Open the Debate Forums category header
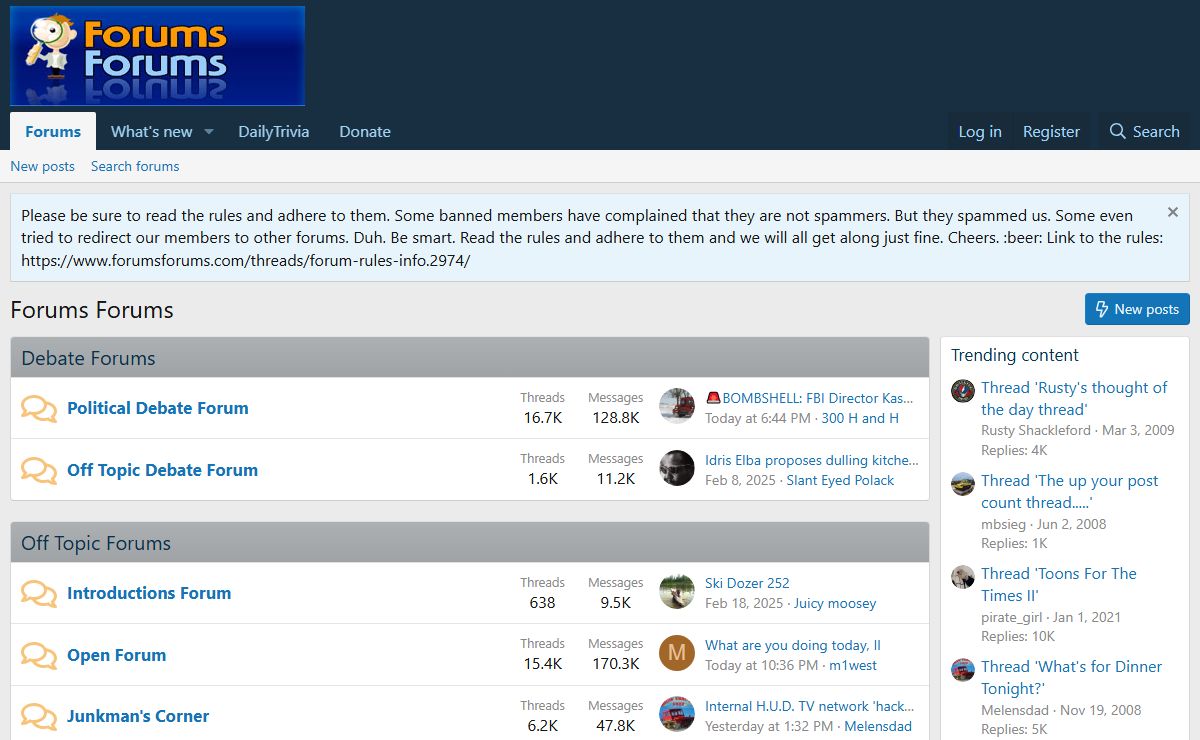This screenshot has height=740, width=1200. pyautogui.click(x=89, y=358)
